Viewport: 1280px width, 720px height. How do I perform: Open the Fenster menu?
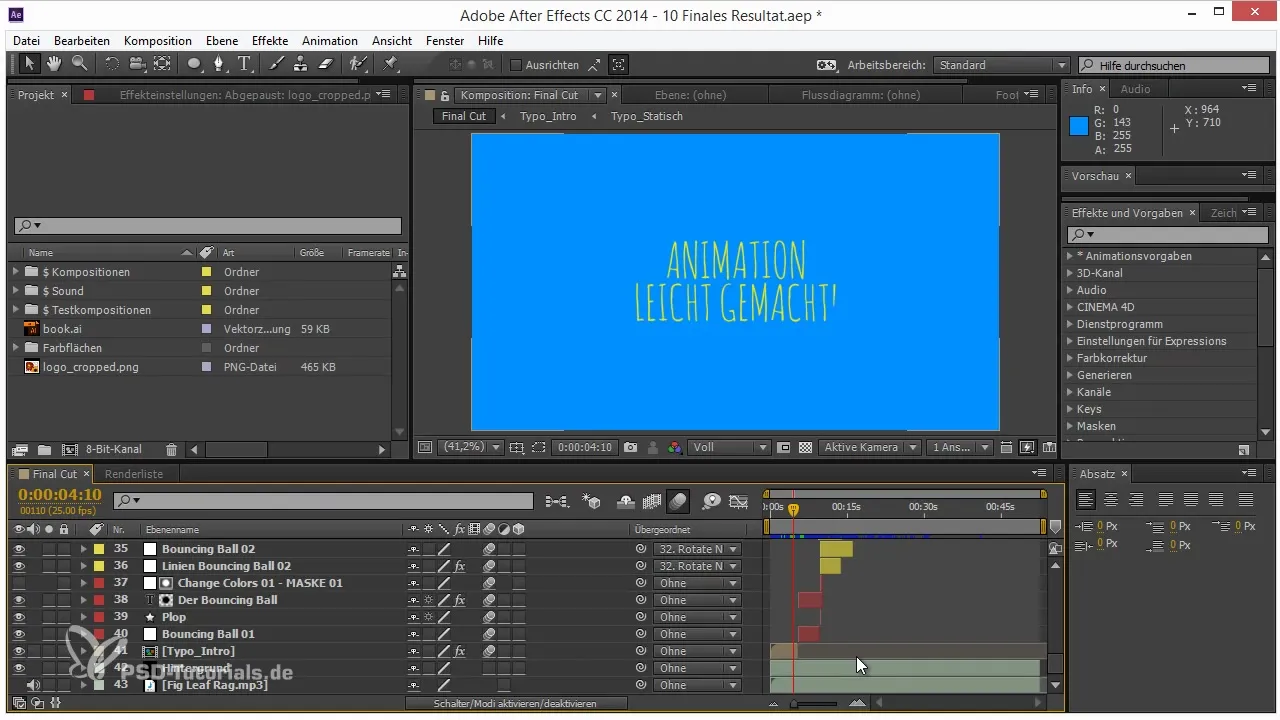click(x=445, y=41)
